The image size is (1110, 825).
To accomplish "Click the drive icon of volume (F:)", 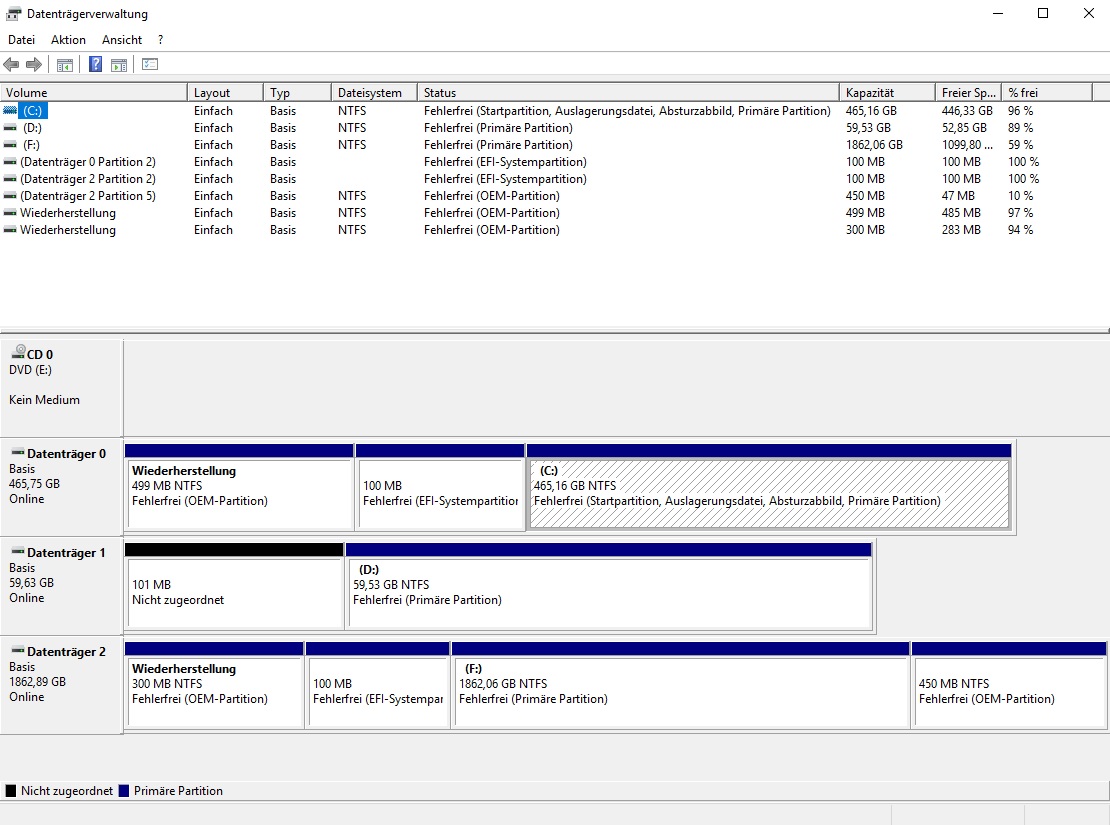I will click(10, 144).
